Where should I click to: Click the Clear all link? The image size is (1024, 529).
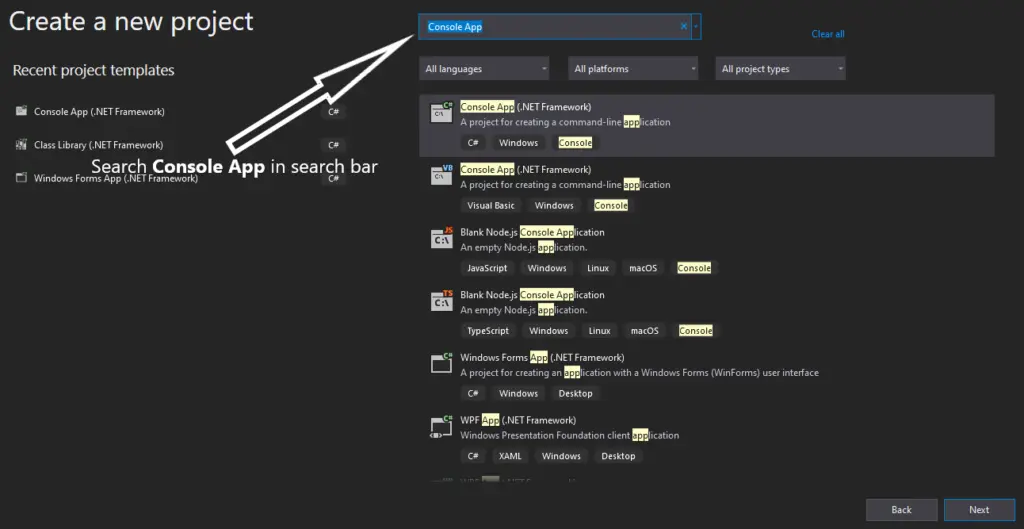tap(827, 34)
